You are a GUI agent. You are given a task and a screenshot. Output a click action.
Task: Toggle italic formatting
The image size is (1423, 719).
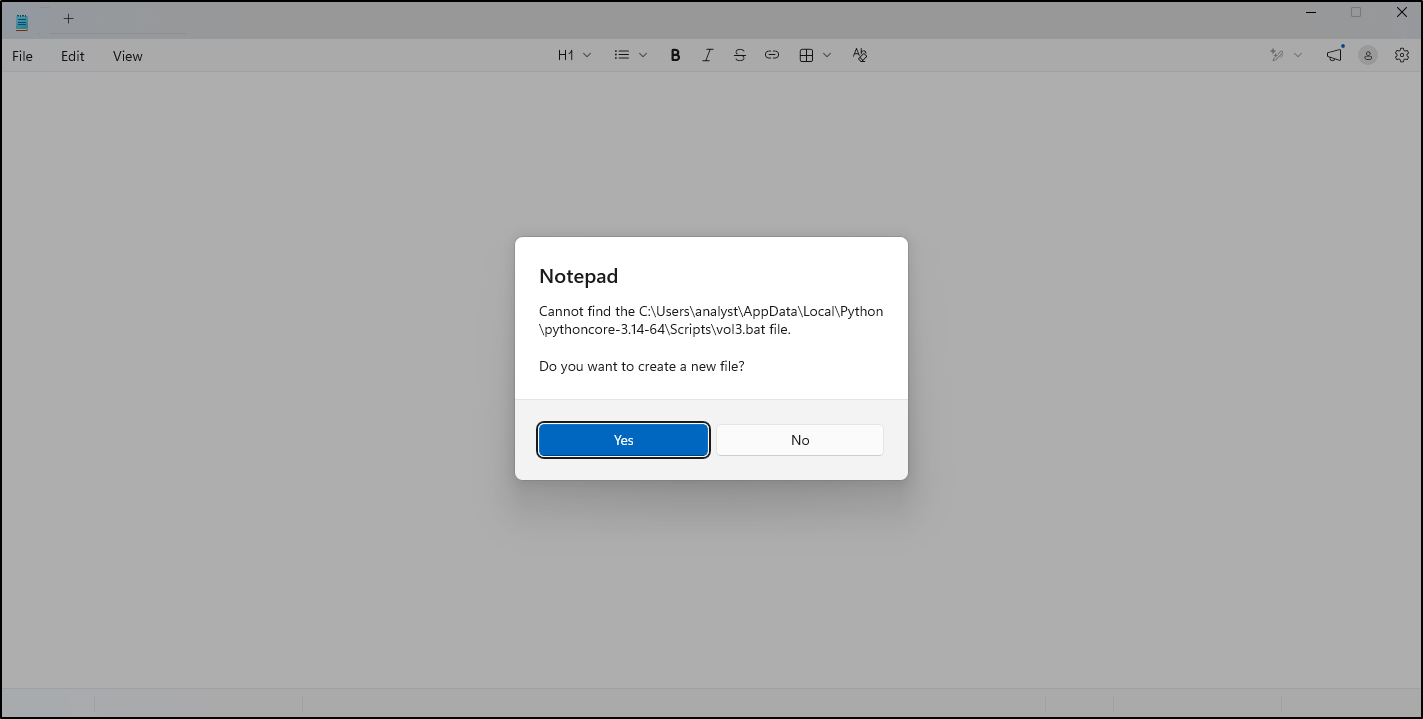pos(707,55)
